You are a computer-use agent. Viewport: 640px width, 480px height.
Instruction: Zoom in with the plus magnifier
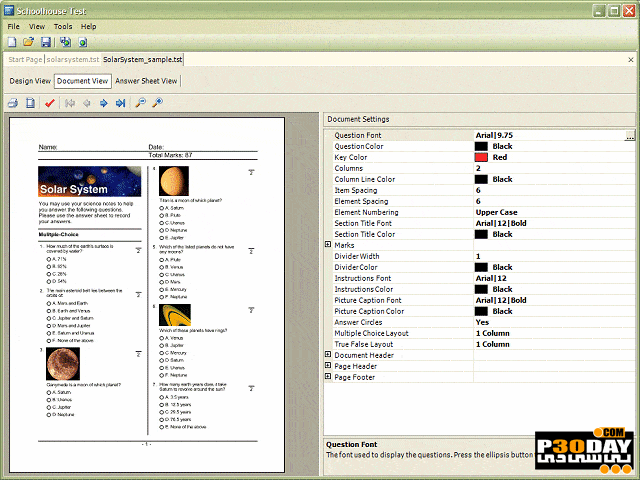point(158,103)
